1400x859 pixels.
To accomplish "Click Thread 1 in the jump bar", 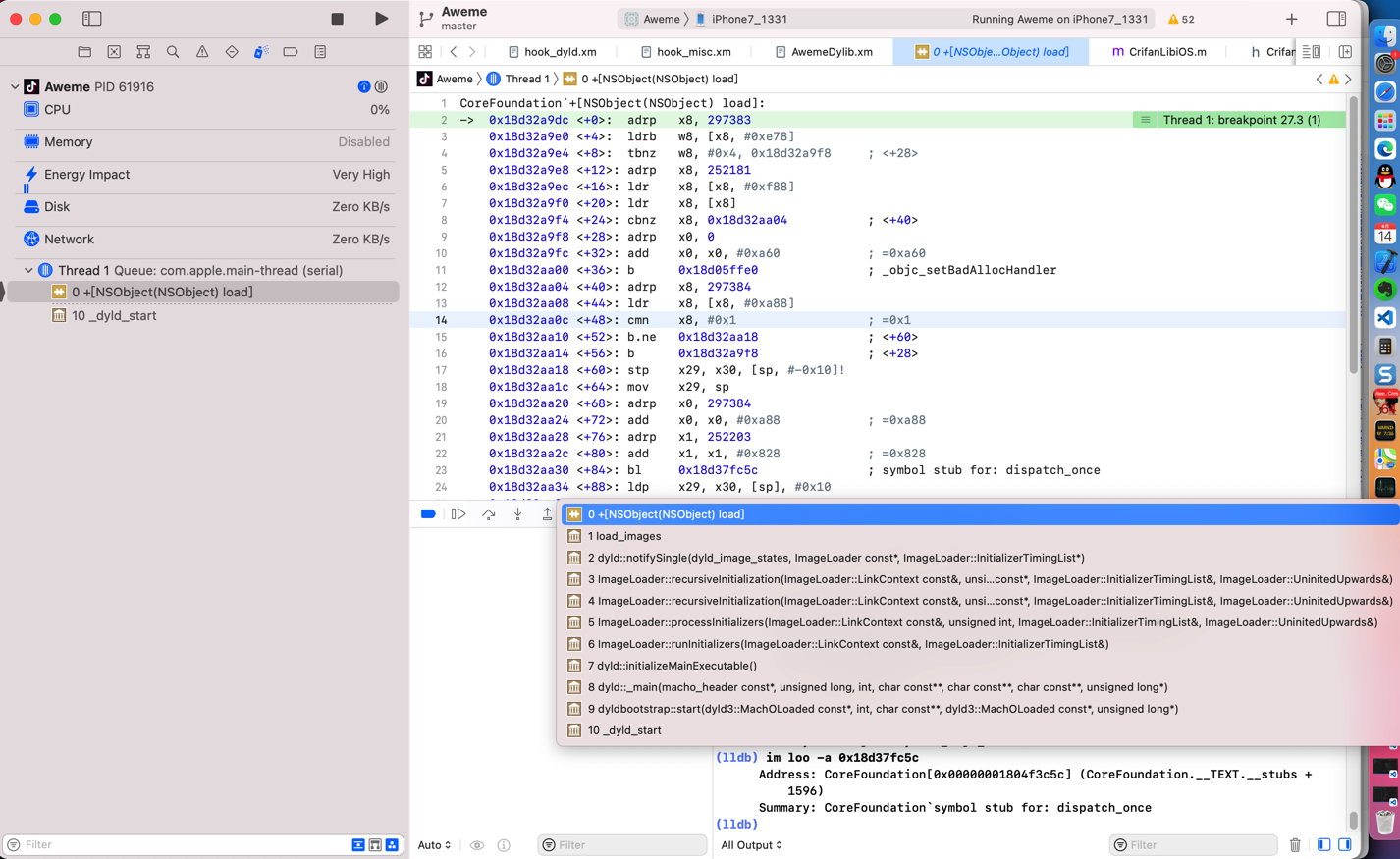I will click(x=517, y=79).
